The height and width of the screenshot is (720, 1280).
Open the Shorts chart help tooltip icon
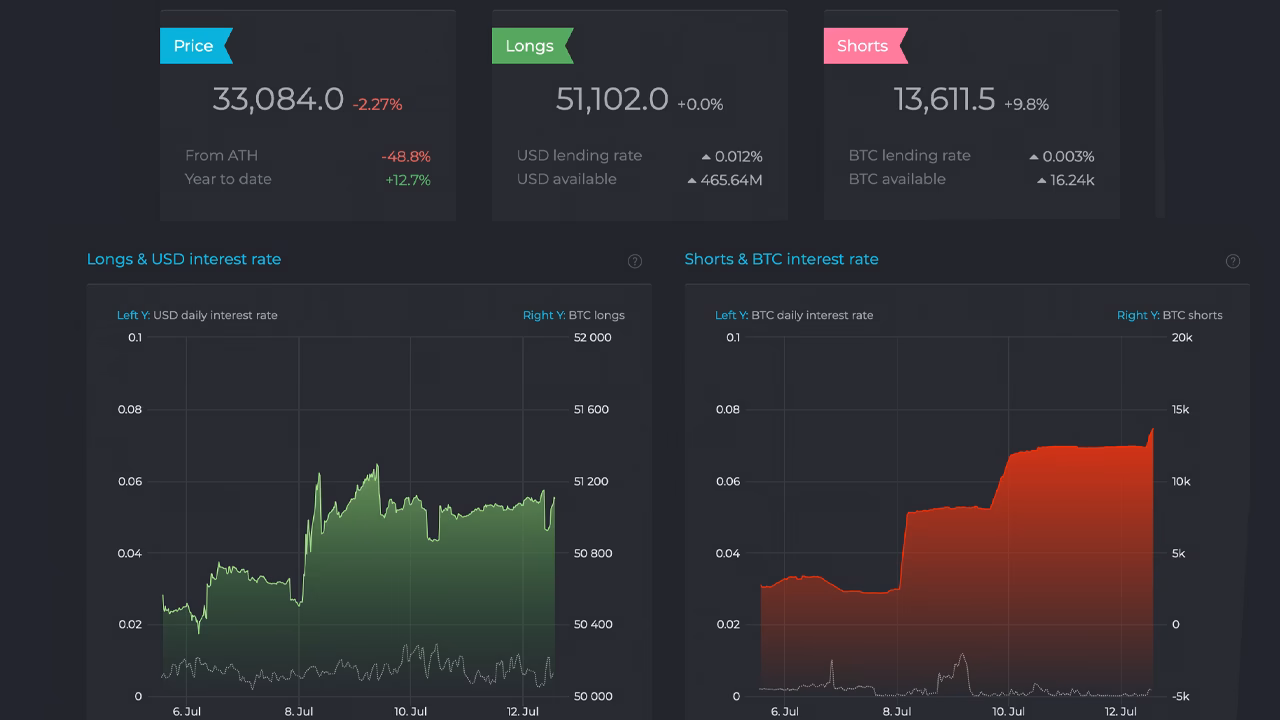click(x=1233, y=260)
